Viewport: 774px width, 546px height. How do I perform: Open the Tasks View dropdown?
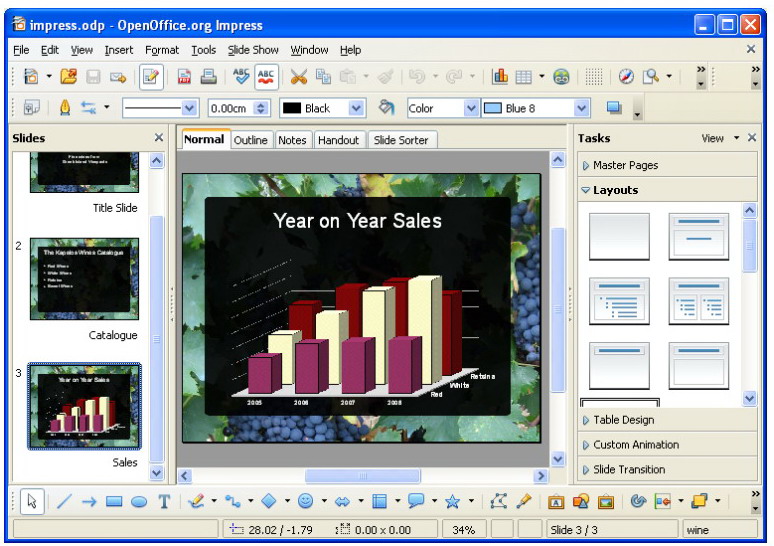click(x=720, y=138)
